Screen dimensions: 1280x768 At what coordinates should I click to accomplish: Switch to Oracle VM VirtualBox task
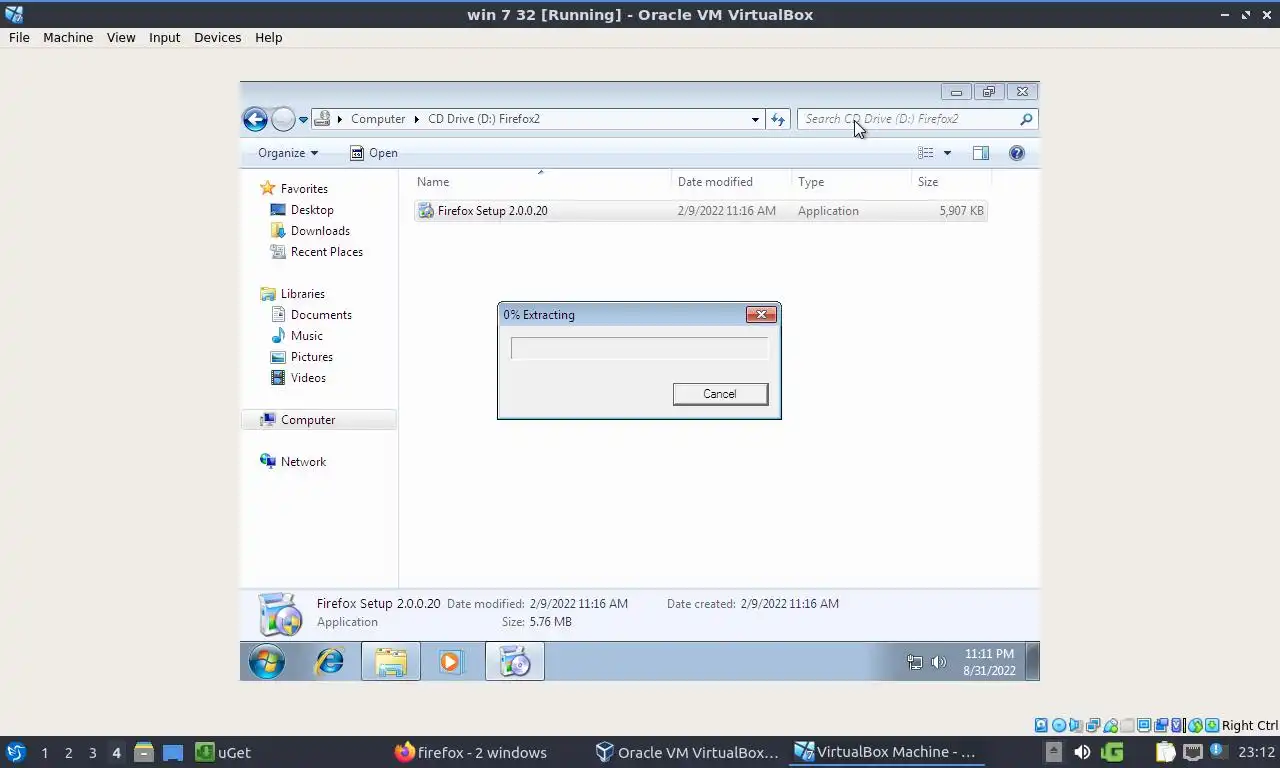687,753
